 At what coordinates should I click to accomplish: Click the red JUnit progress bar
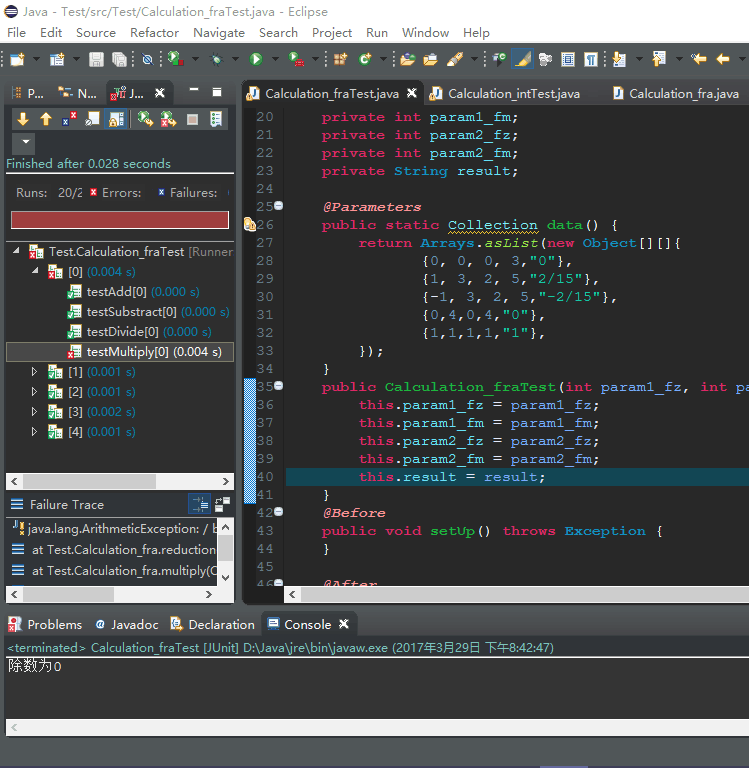[x=120, y=219]
